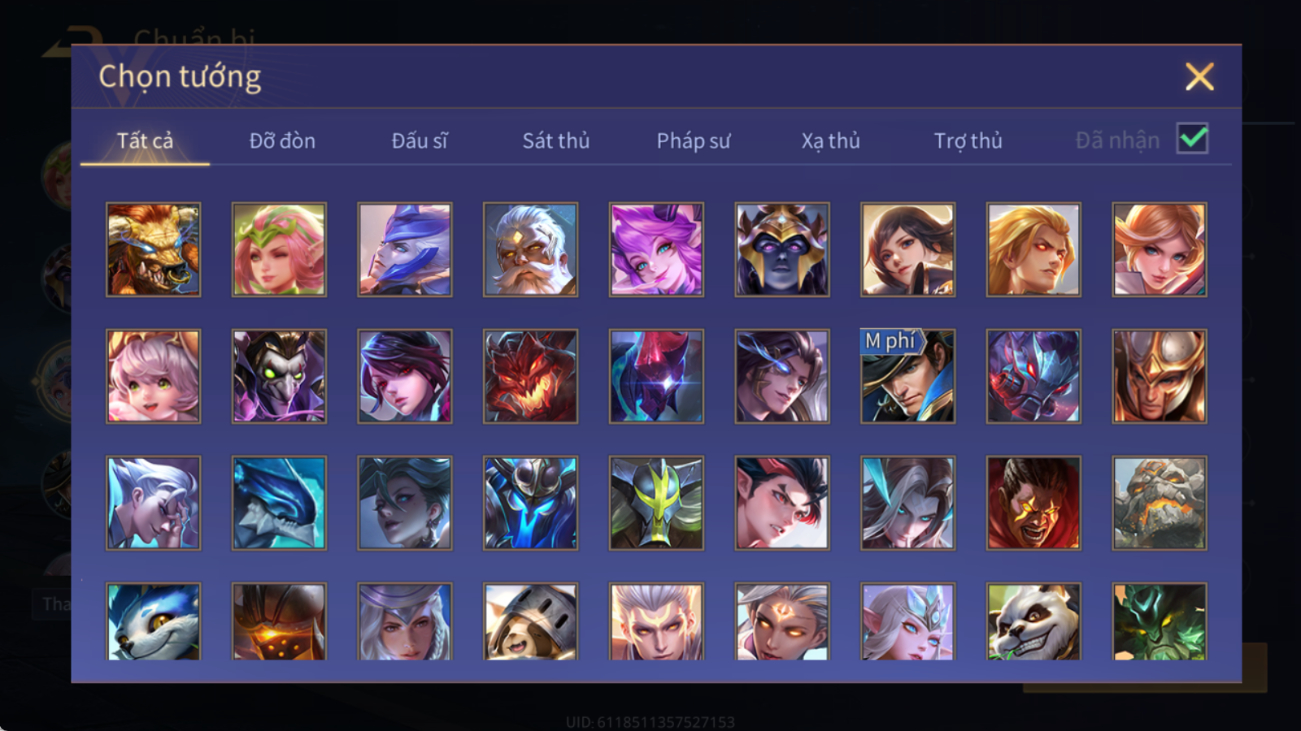Select the golden lion beast hero portrait

pyautogui.click(x=153, y=249)
